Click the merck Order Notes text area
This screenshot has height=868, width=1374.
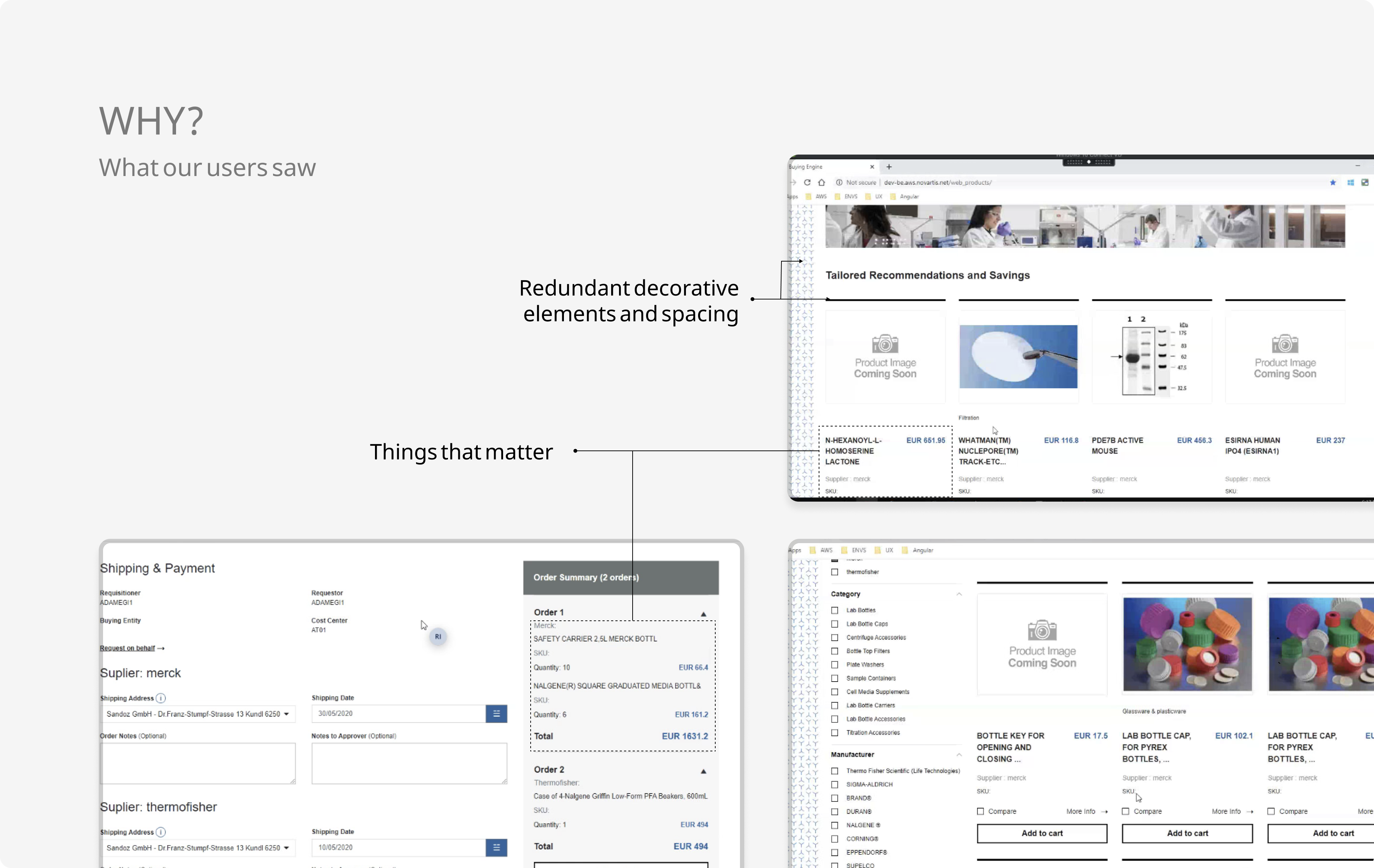pyautogui.click(x=198, y=764)
